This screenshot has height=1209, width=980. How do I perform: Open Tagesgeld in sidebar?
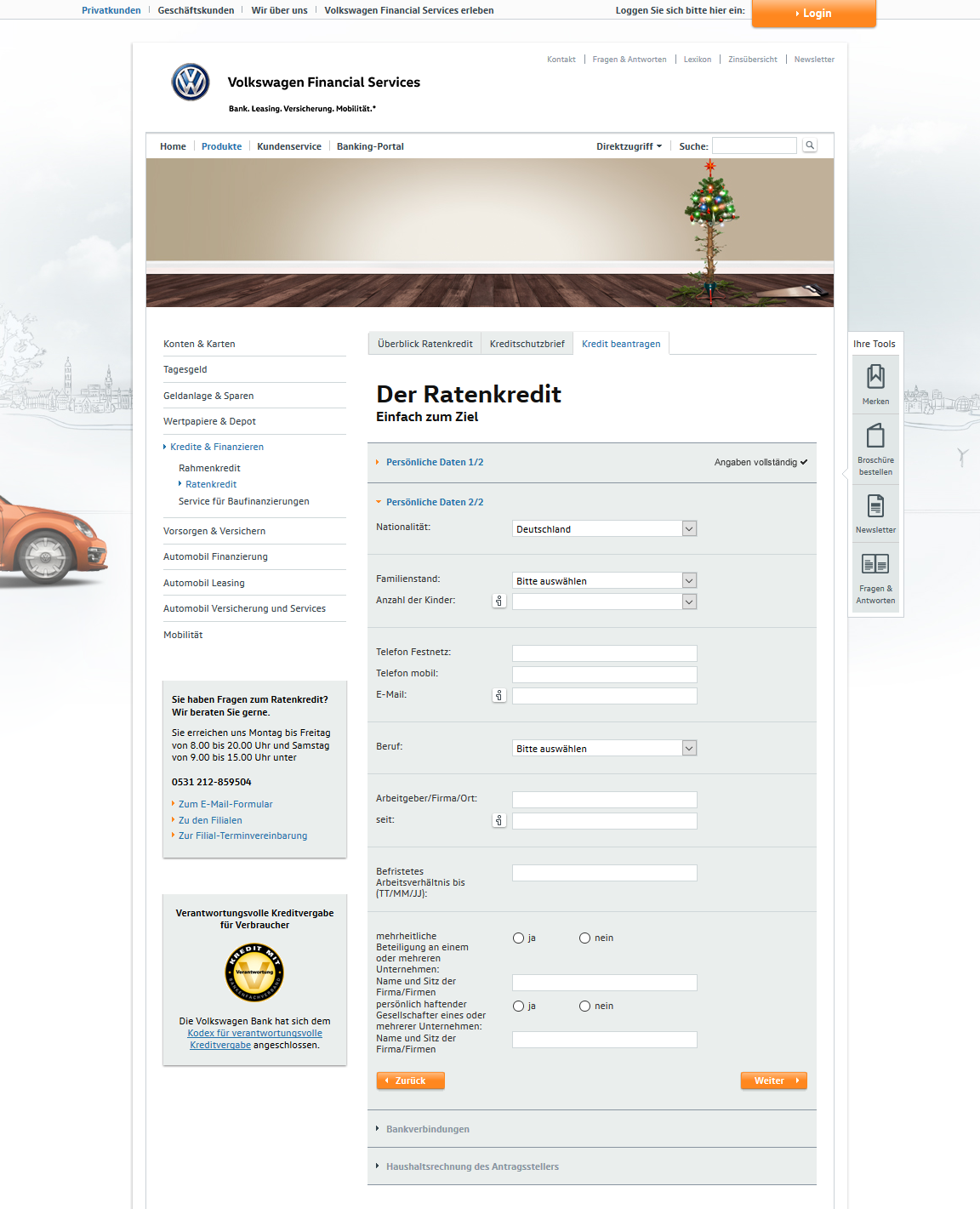pos(185,369)
